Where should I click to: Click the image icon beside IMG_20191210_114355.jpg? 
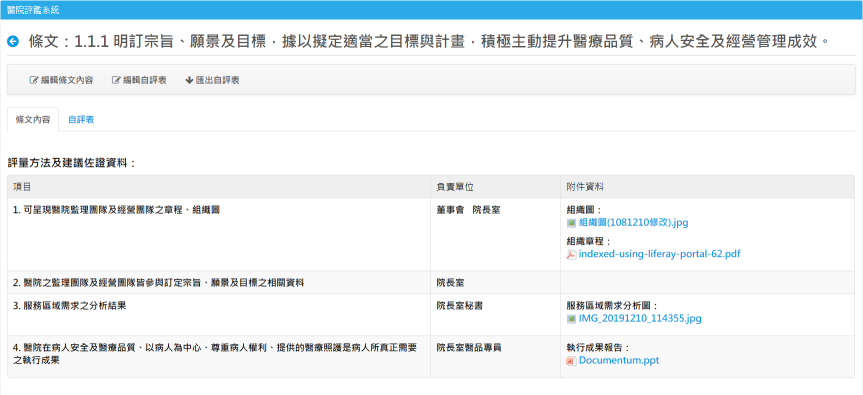(571, 319)
